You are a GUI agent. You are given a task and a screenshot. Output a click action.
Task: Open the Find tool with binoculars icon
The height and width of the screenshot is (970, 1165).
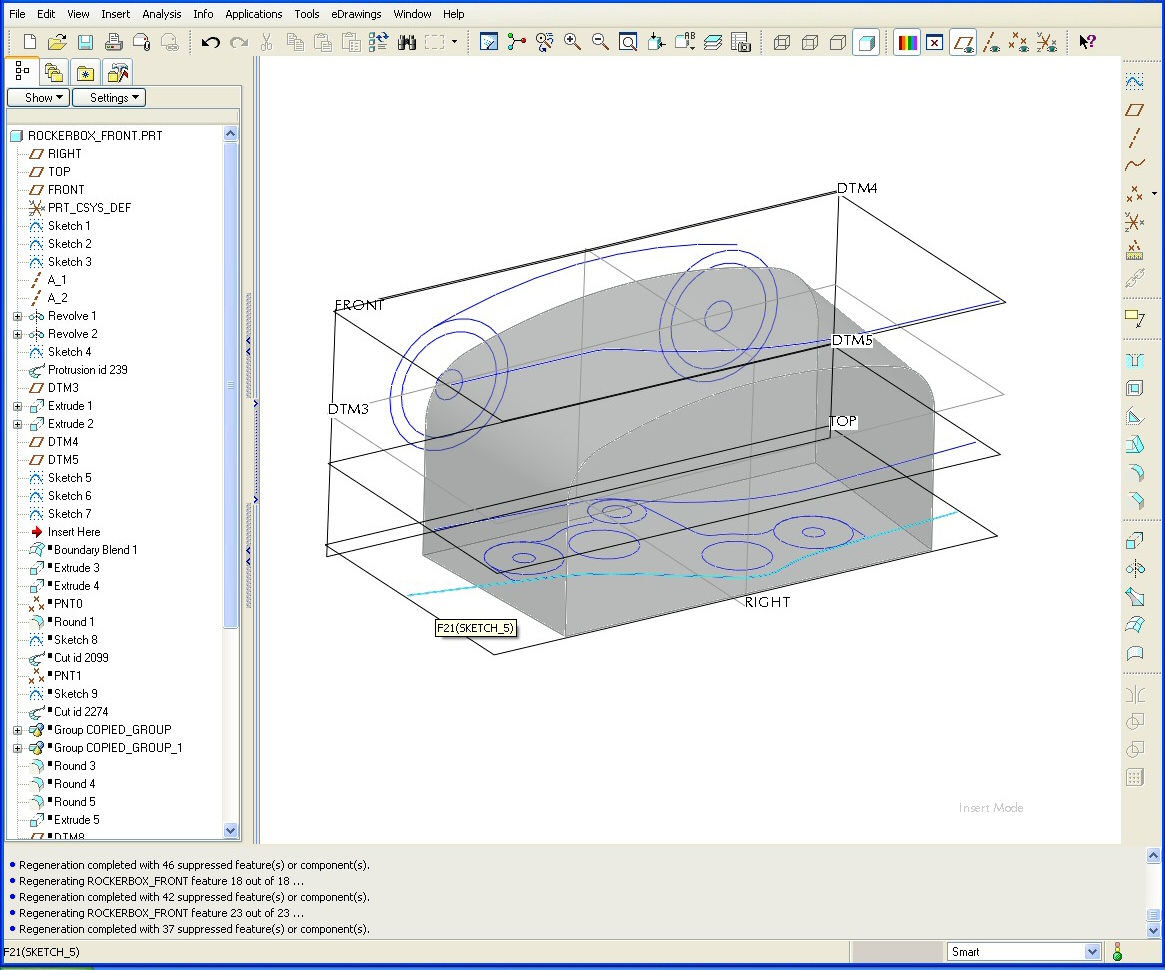coord(407,42)
